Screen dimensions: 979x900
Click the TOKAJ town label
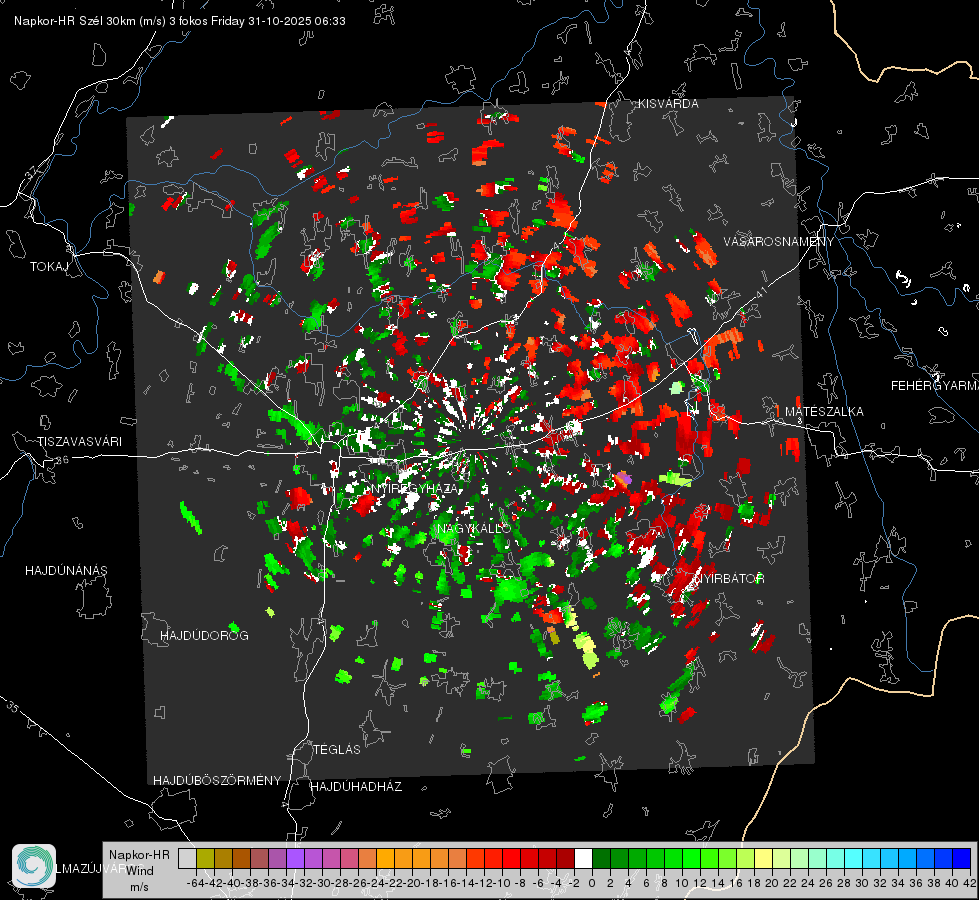[49, 267]
